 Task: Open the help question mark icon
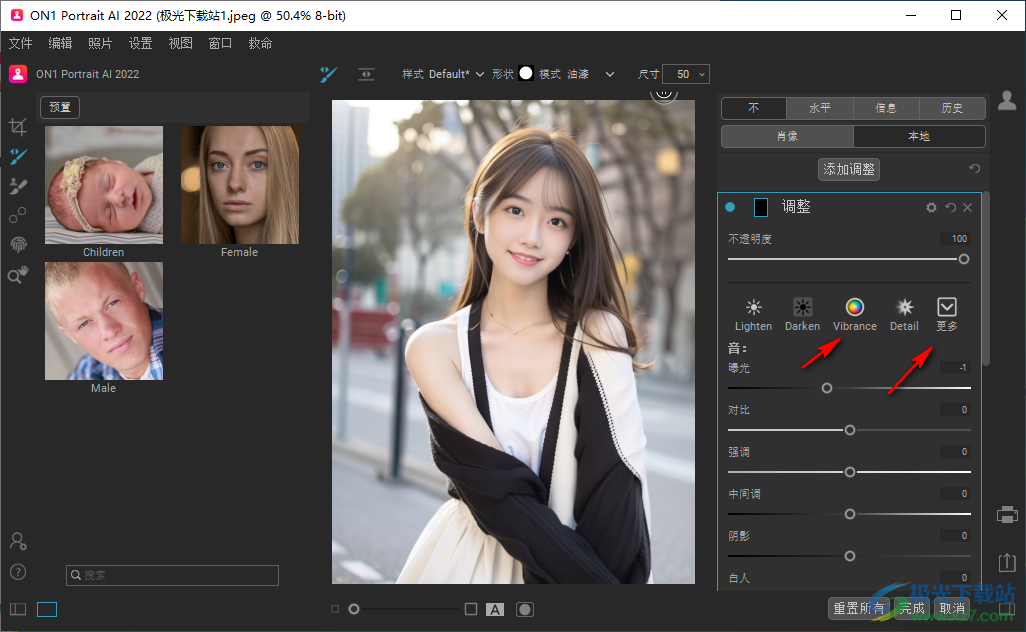(x=18, y=572)
